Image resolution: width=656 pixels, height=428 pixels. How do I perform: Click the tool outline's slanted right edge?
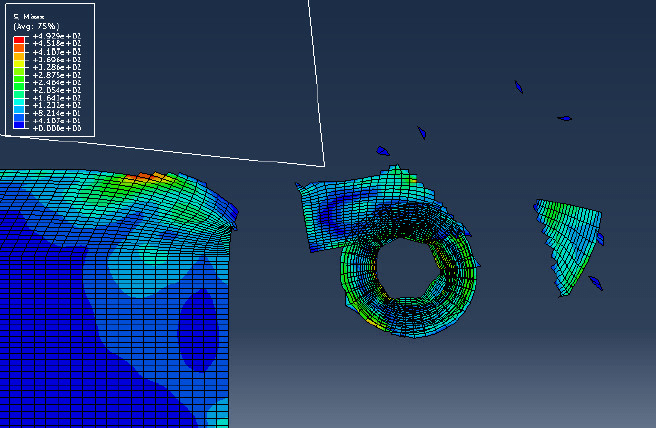point(316,80)
